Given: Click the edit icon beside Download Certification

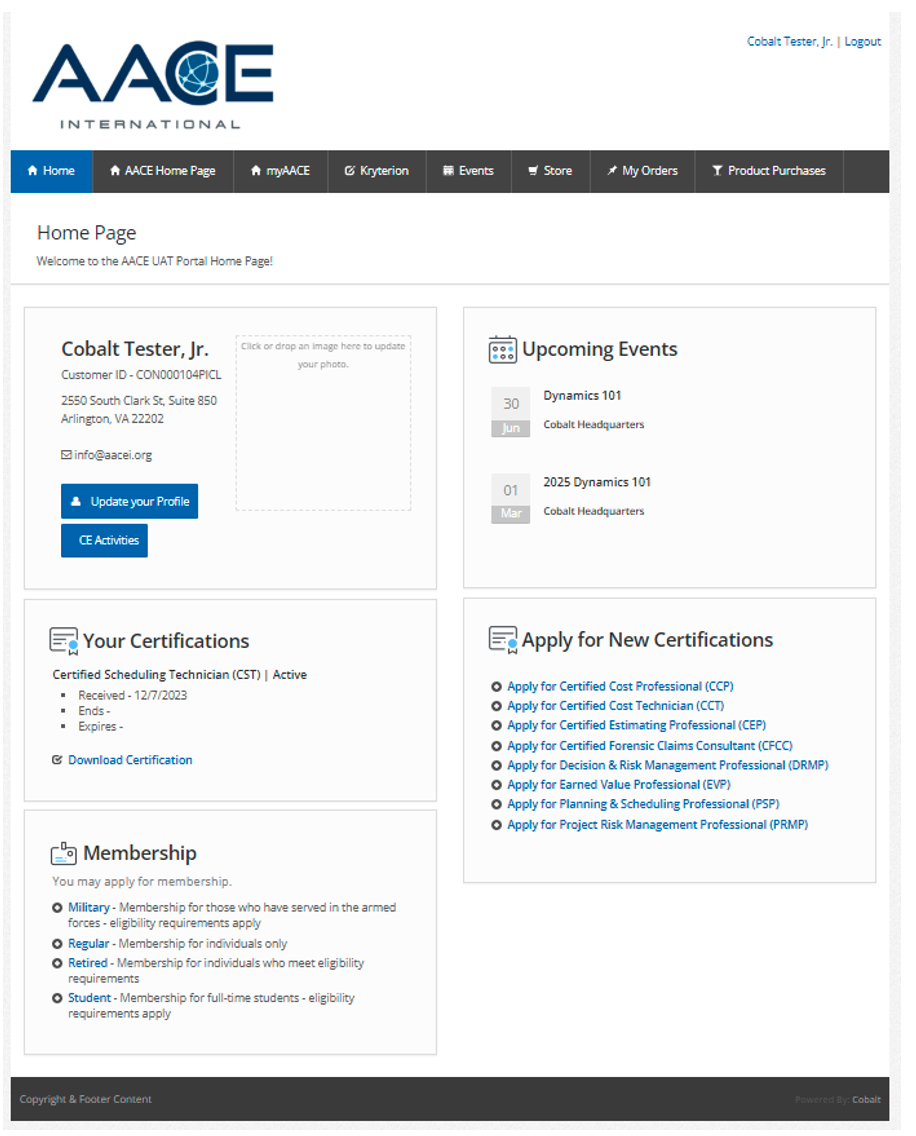Looking at the screenshot, I should (x=57, y=760).
